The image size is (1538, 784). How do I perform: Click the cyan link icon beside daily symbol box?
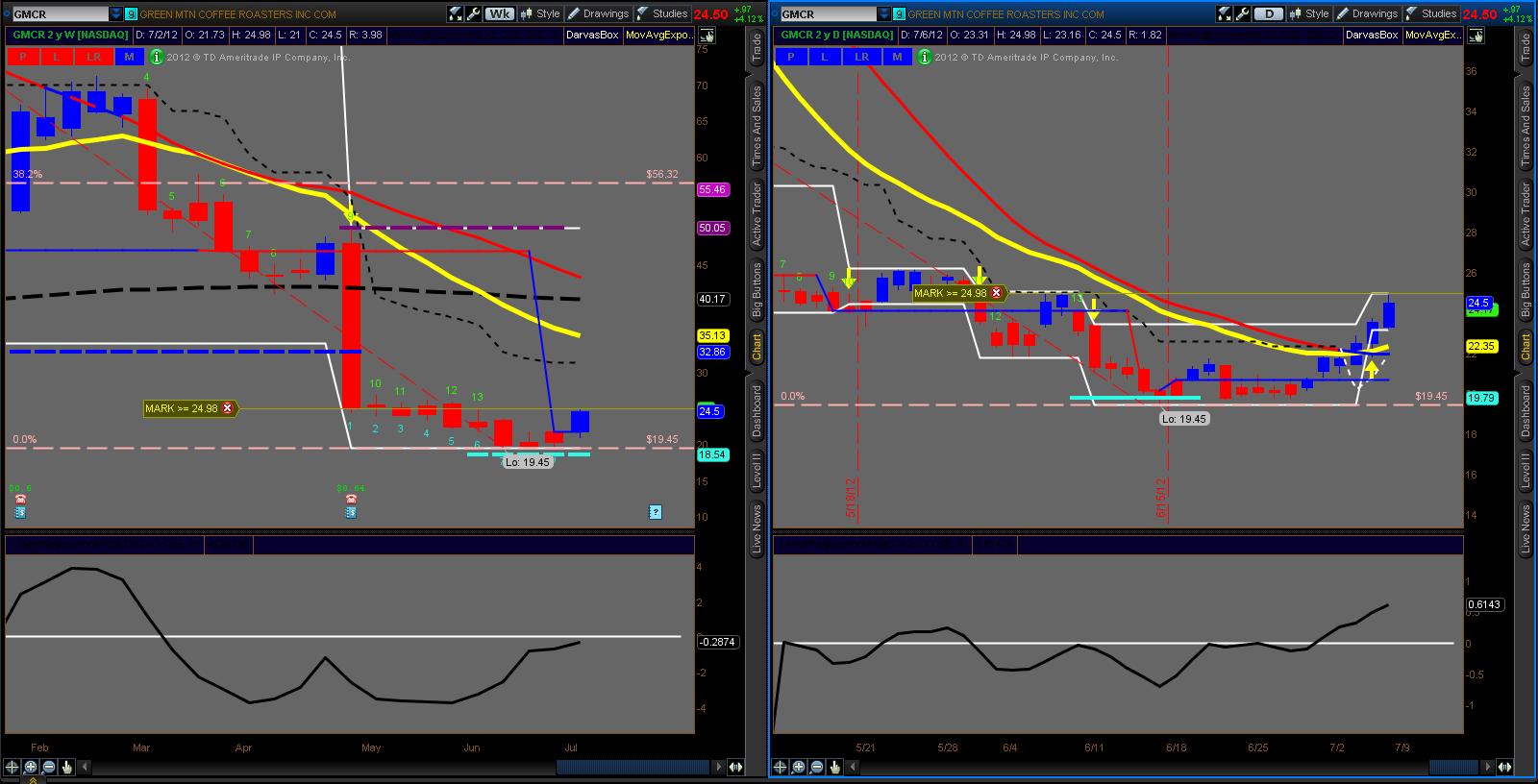point(899,14)
